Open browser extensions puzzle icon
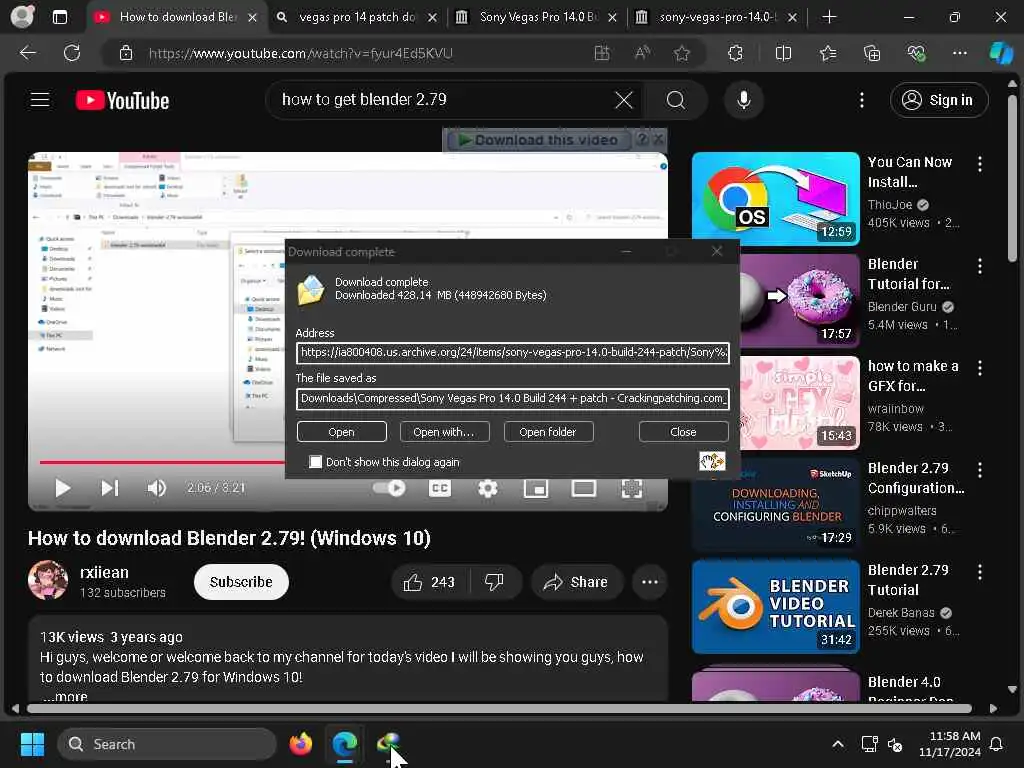Image resolution: width=1024 pixels, height=768 pixels. point(735,53)
